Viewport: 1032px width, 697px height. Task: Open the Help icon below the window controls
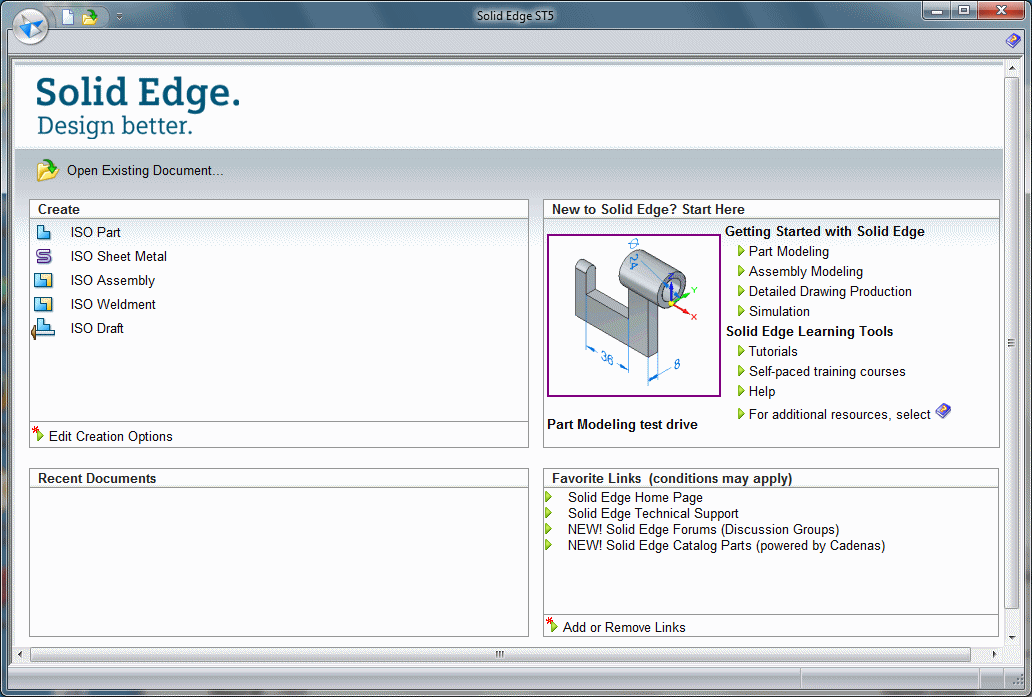pos(1013,41)
